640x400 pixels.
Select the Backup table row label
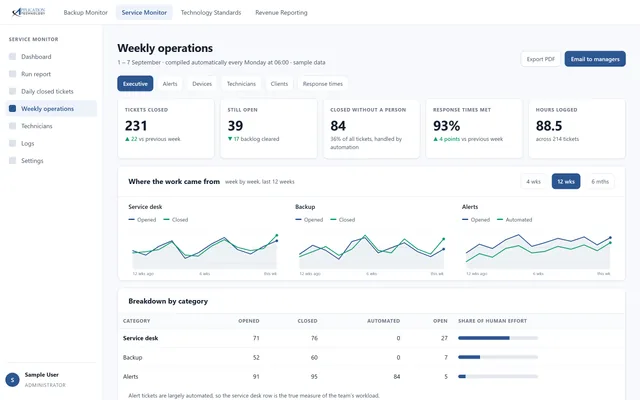[x=133, y=358]
